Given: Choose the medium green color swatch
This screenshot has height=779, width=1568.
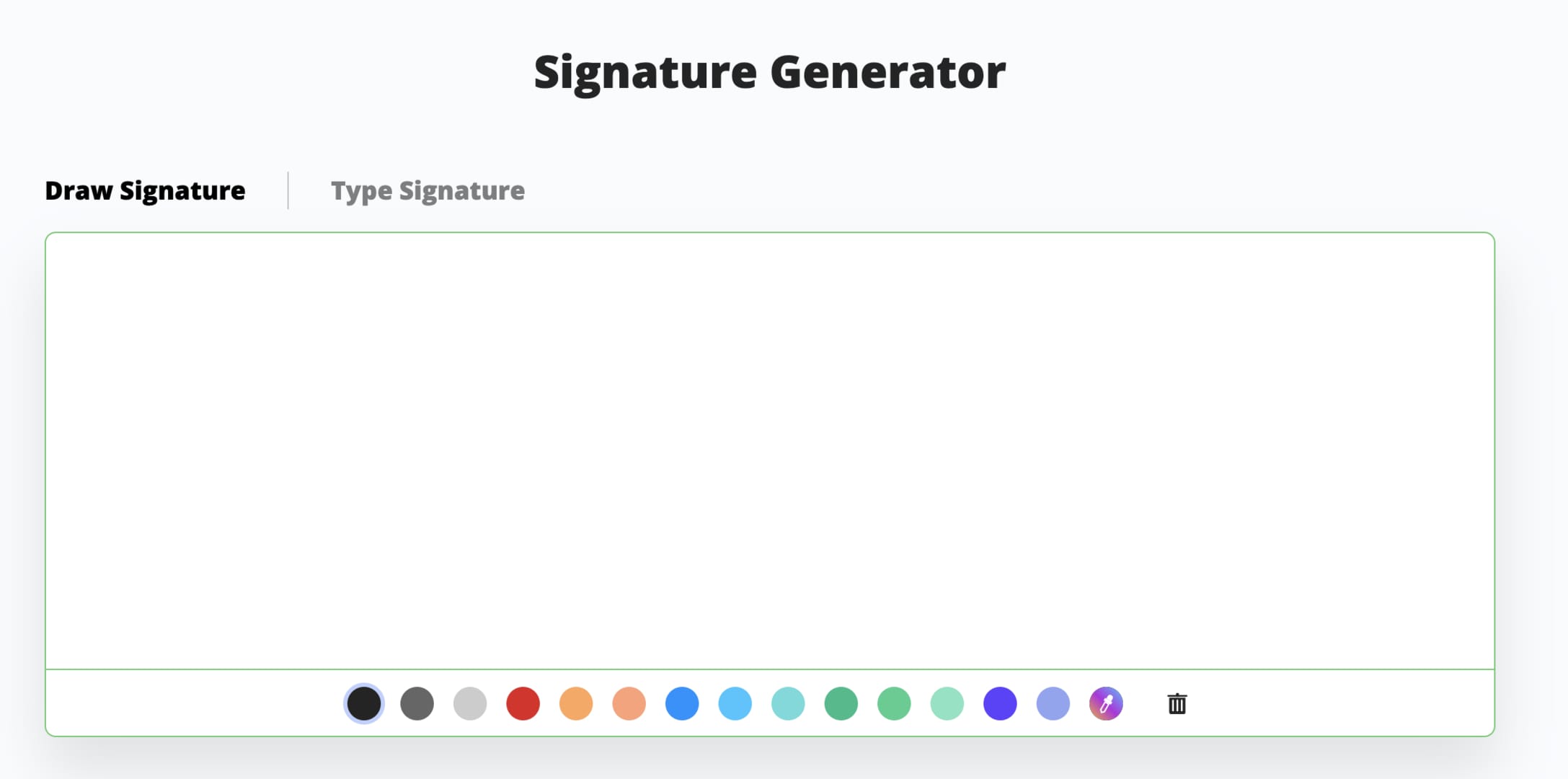Looking at the screenshot, I should click(x=894, y=703).
